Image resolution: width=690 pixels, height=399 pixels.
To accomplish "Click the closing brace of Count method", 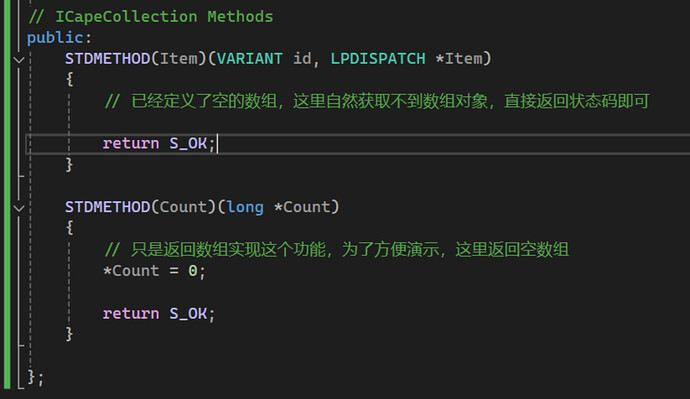I will 69,334.
